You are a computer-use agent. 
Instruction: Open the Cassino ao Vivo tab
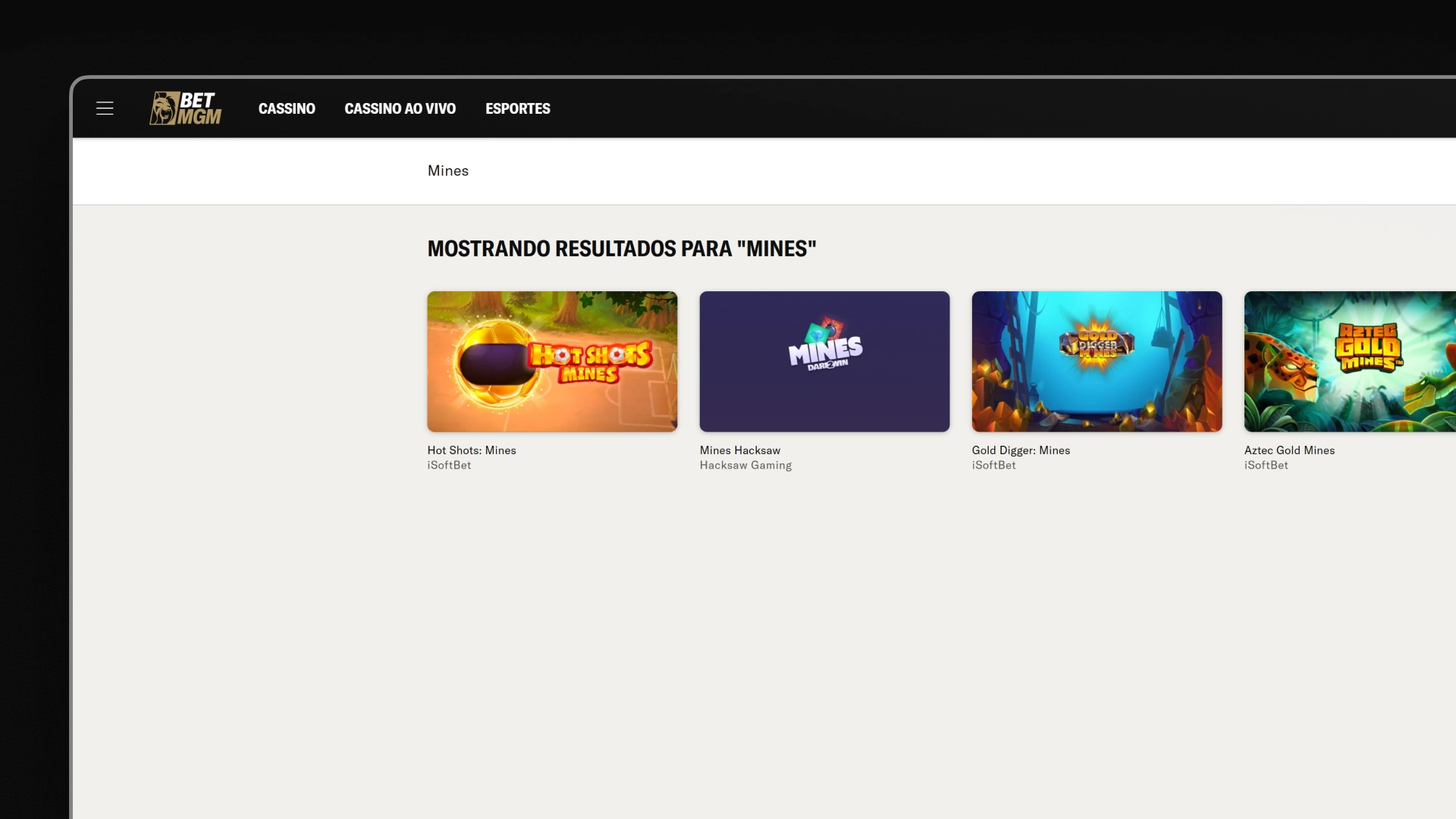tap(400, 108)
